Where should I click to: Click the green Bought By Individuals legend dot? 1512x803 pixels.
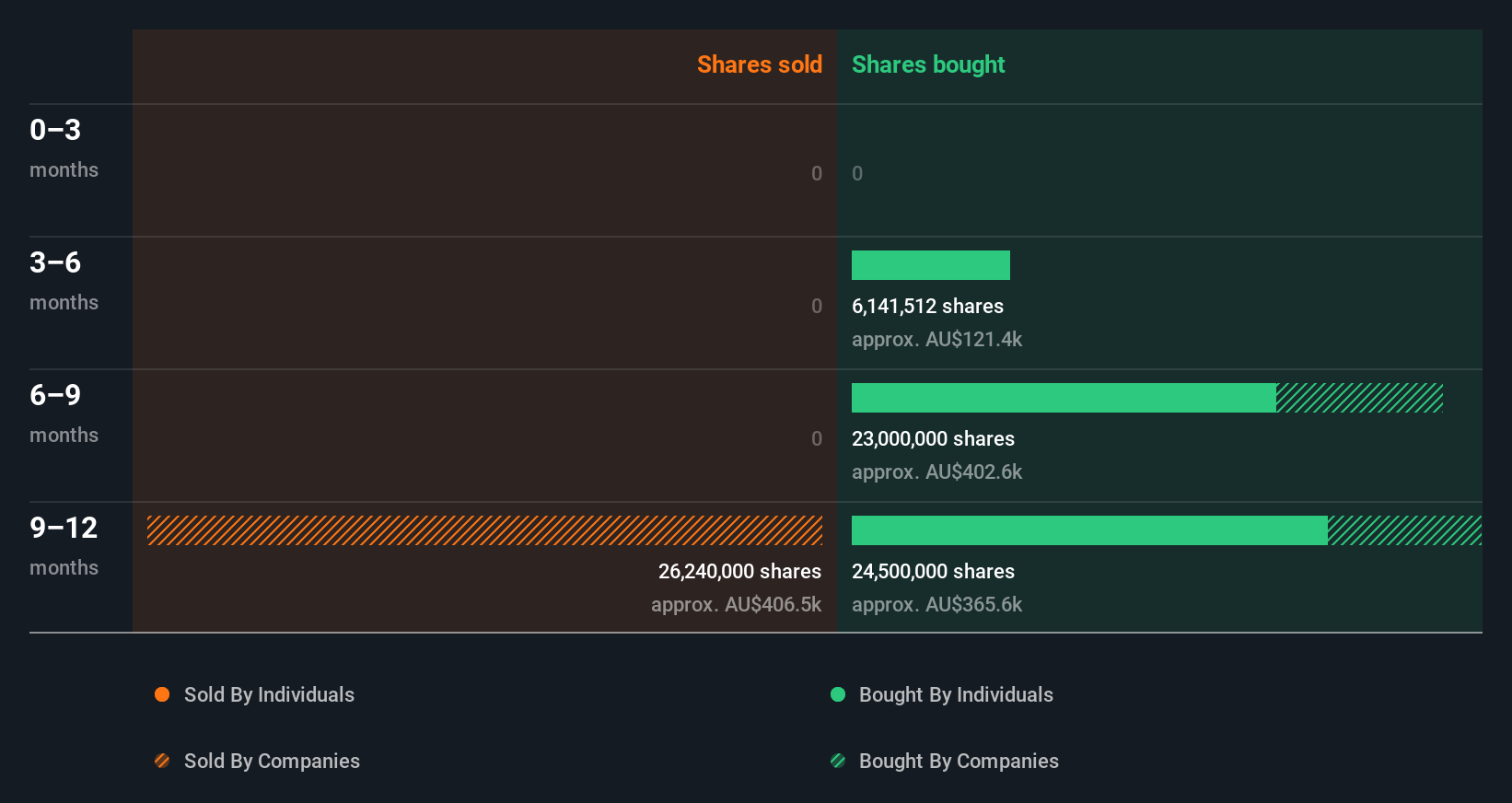tap(838, 694)
